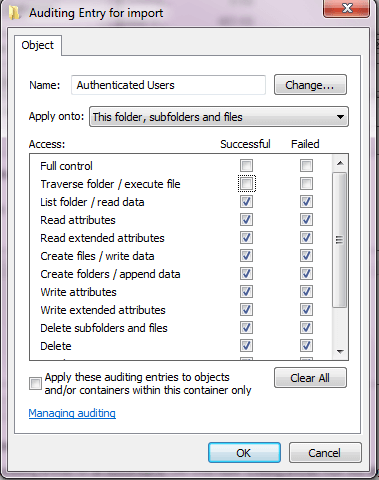The height and width of the screenshot is (480, 379).
Task: Check Failed box for Full control
Action: [306, 165]
